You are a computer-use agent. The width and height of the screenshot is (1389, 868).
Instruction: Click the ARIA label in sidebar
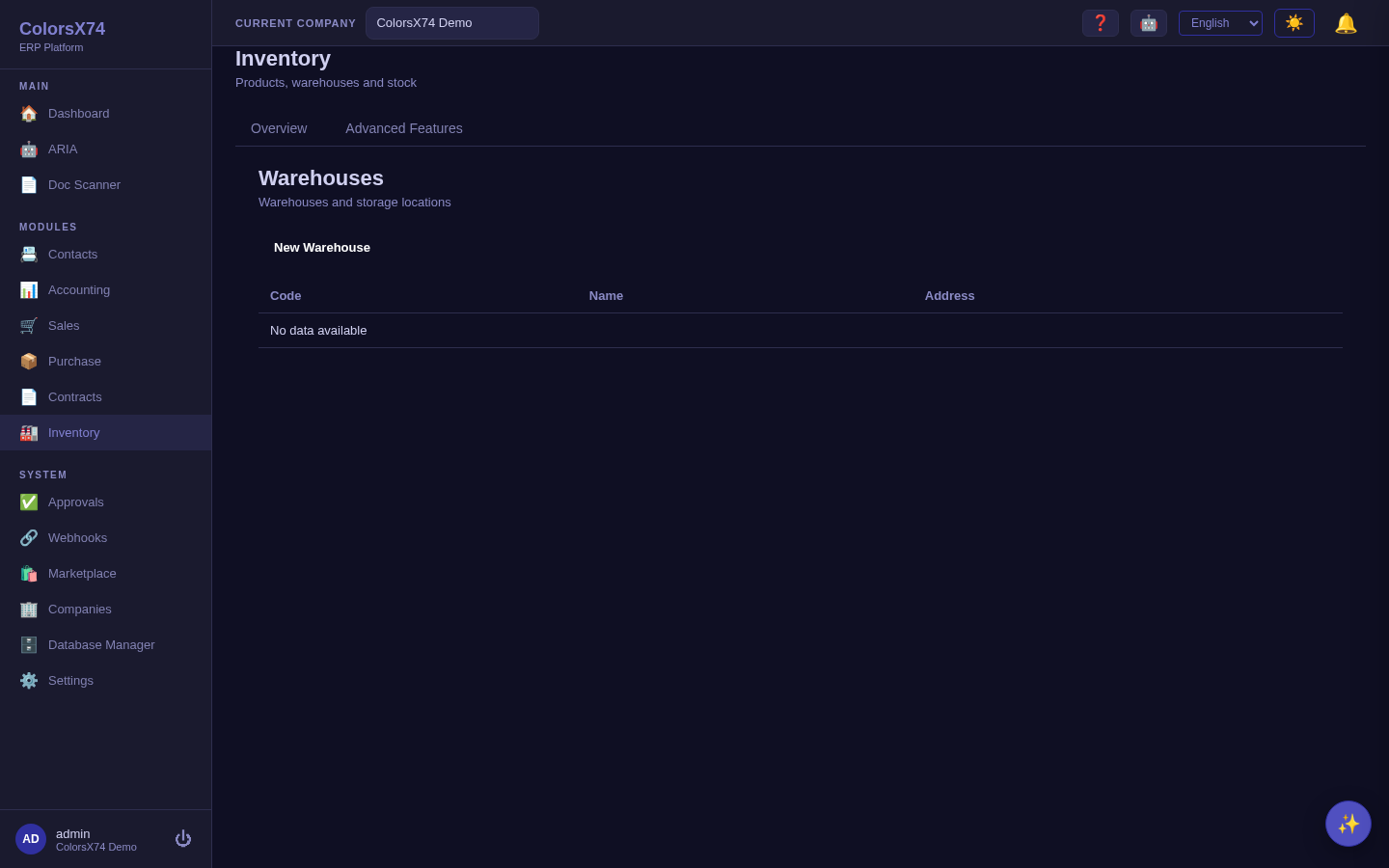(63, 149)
